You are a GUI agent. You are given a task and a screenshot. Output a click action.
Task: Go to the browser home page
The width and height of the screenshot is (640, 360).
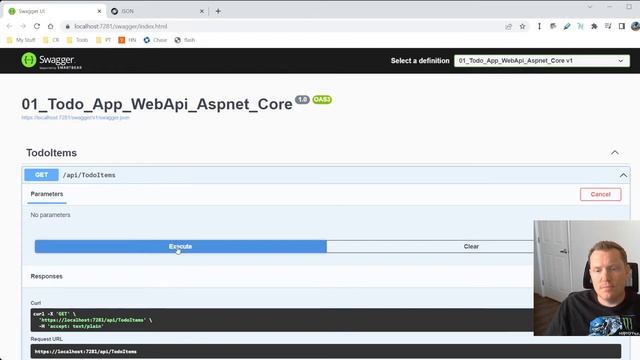click(51, 26)
